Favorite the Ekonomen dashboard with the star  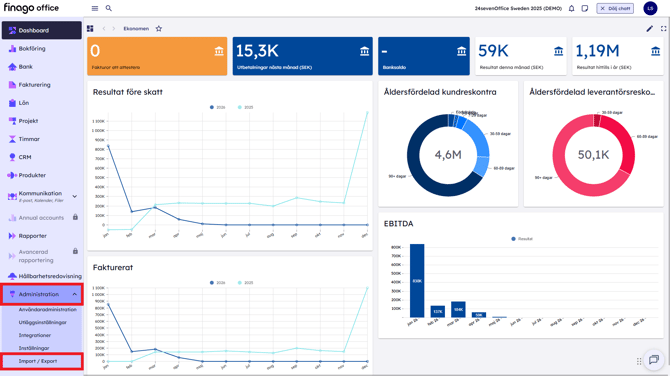pyautogui.click(x=159, y=29)
